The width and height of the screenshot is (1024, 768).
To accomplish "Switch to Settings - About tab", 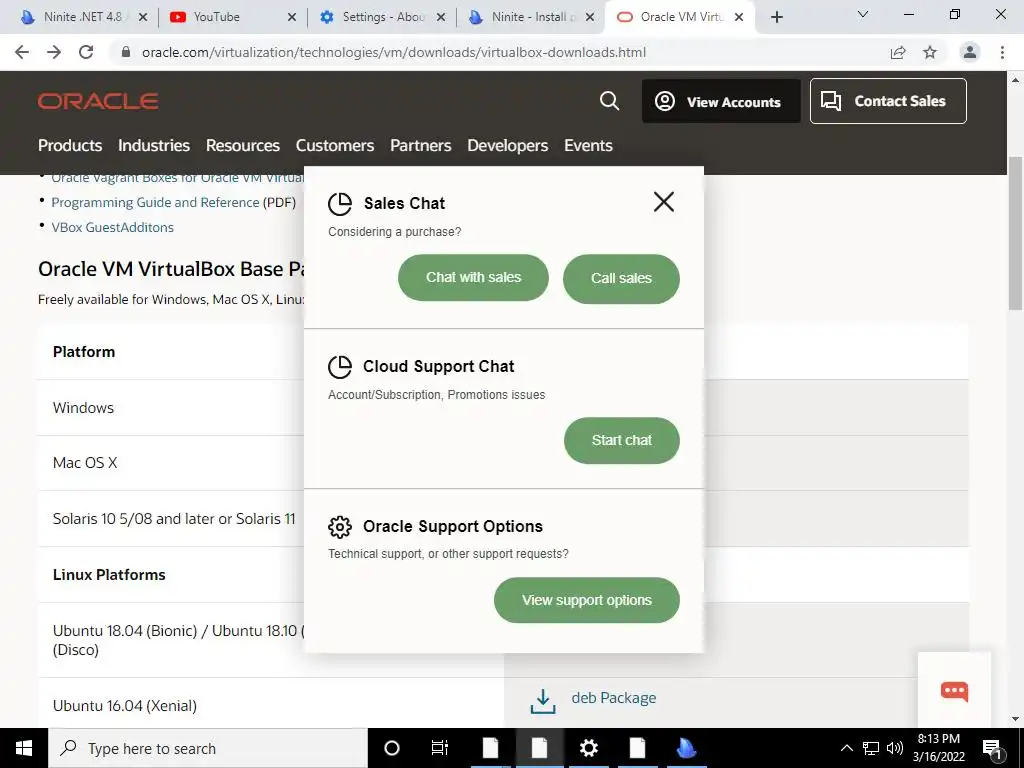I will coord(382,17).
